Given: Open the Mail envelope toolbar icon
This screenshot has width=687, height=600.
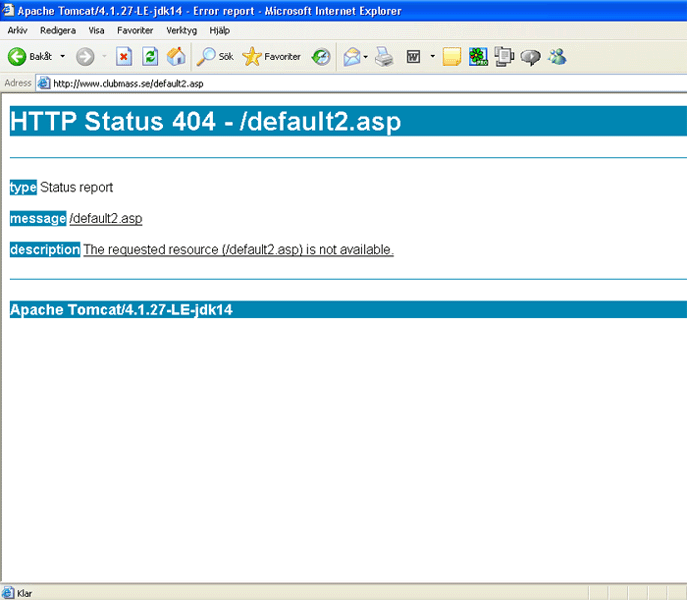Looking at the screenshot, I should (x=352, y=57).
